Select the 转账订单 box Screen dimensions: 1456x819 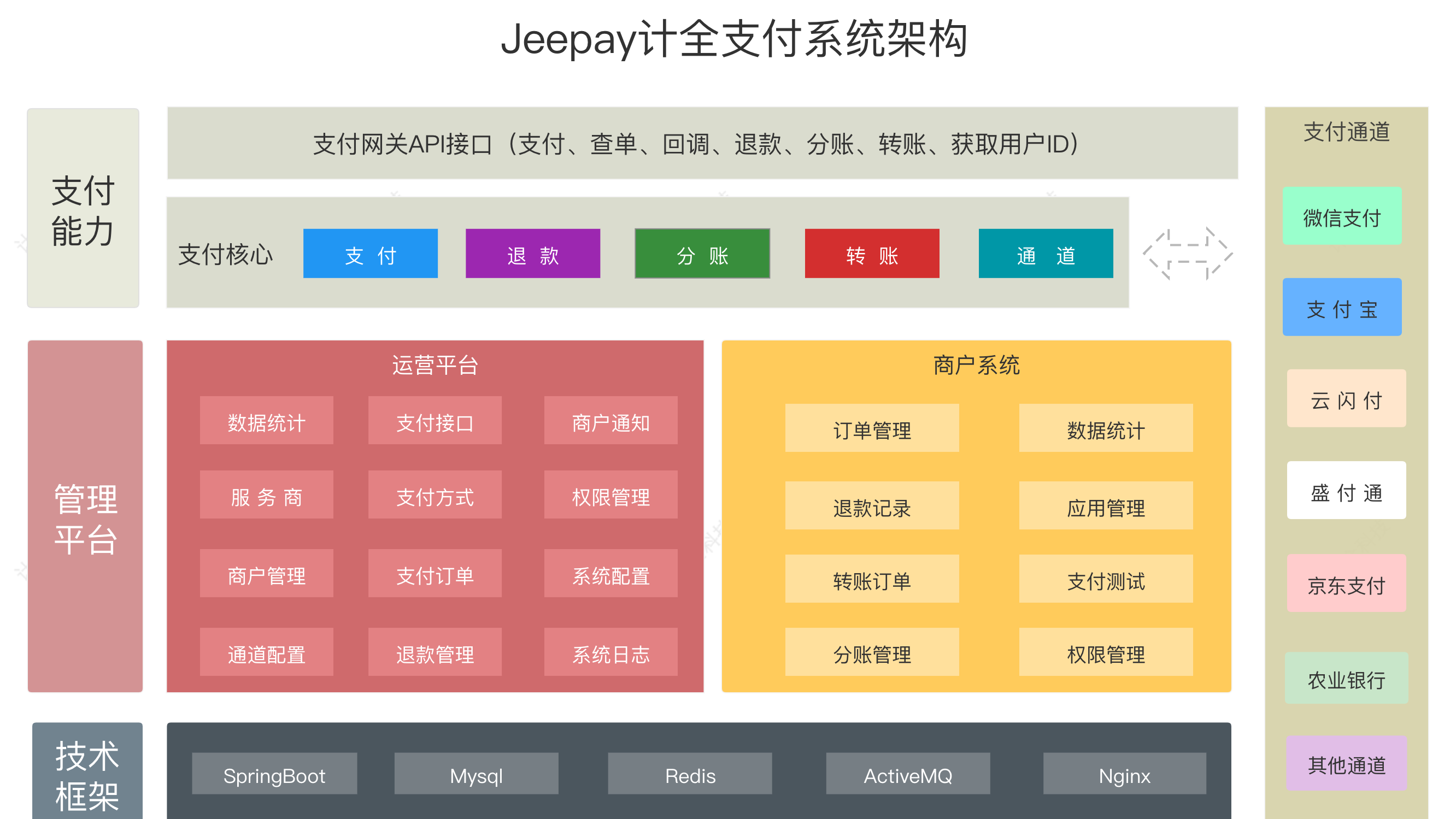(872, 578)
